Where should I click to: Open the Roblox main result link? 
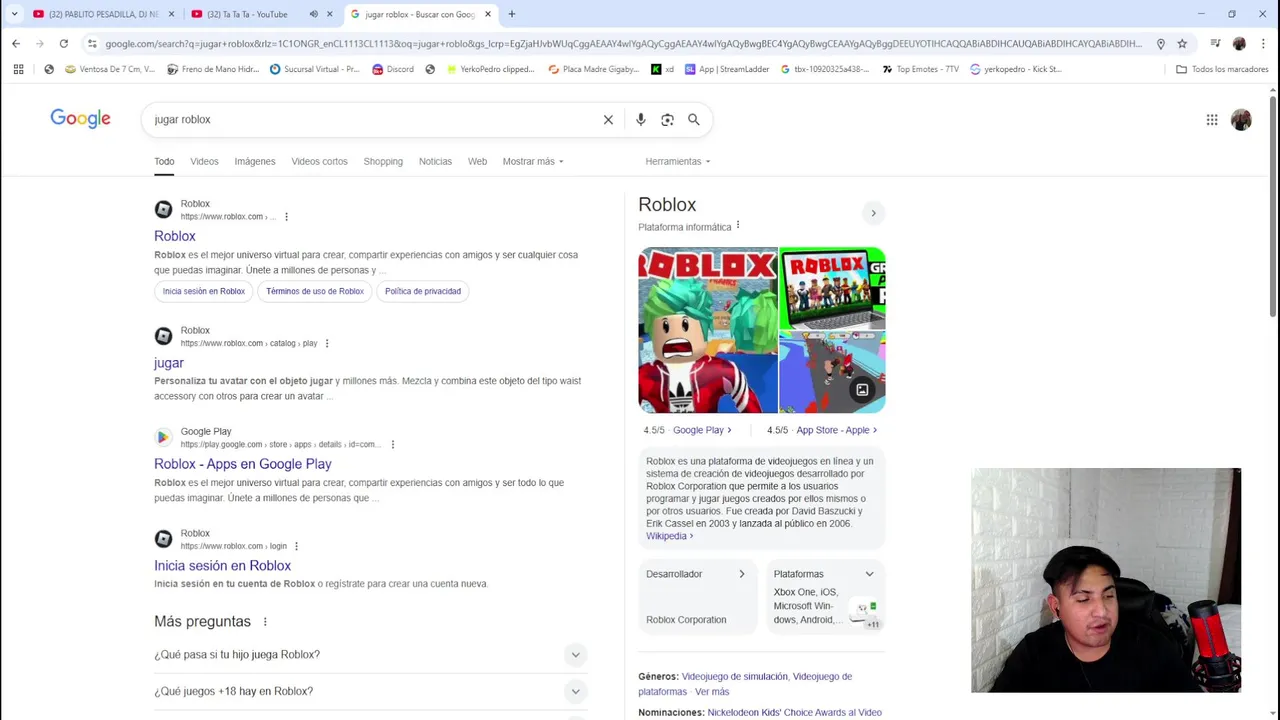(x=175, y=236)
